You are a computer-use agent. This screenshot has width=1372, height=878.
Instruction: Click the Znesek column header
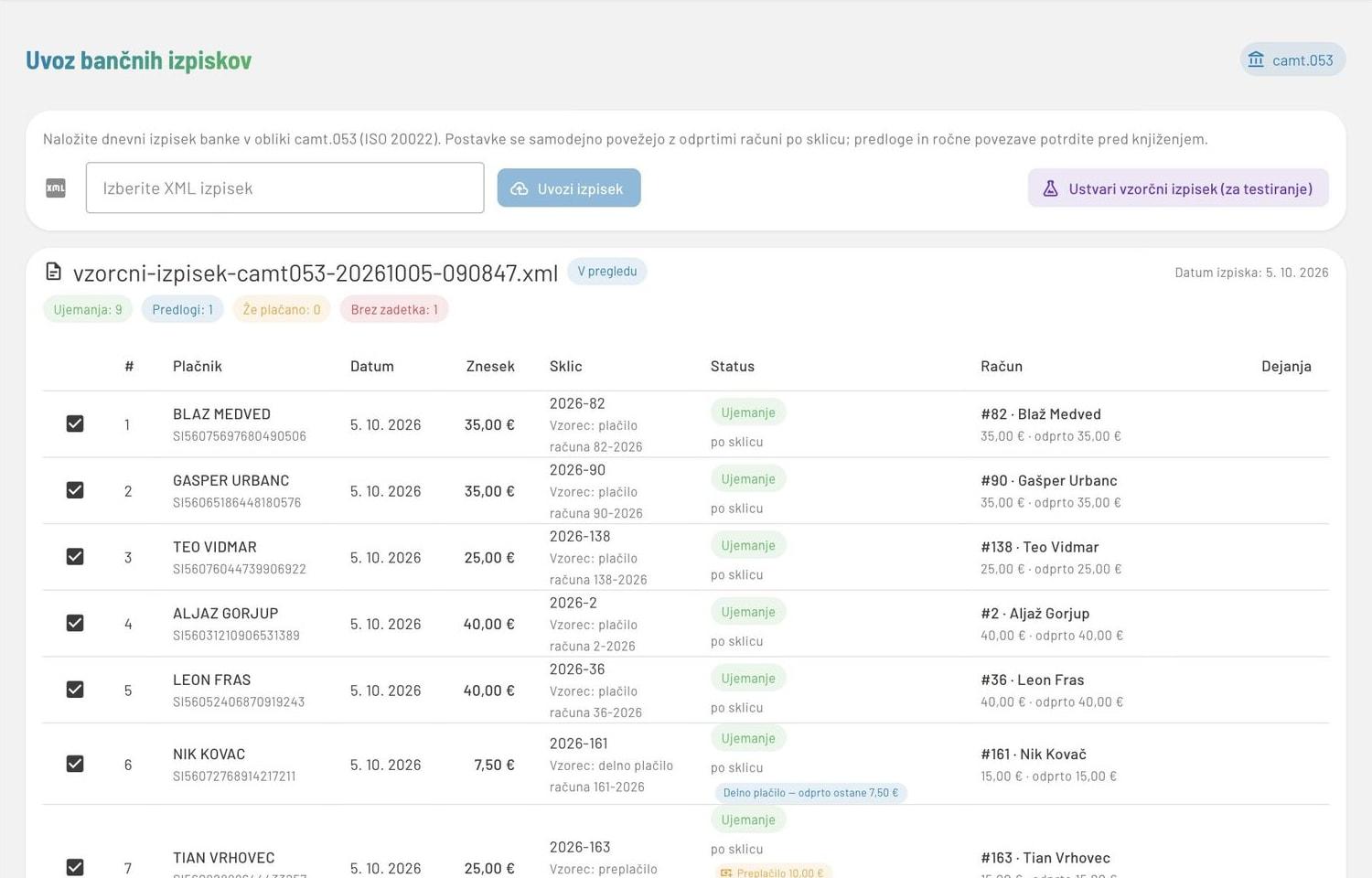490,366
